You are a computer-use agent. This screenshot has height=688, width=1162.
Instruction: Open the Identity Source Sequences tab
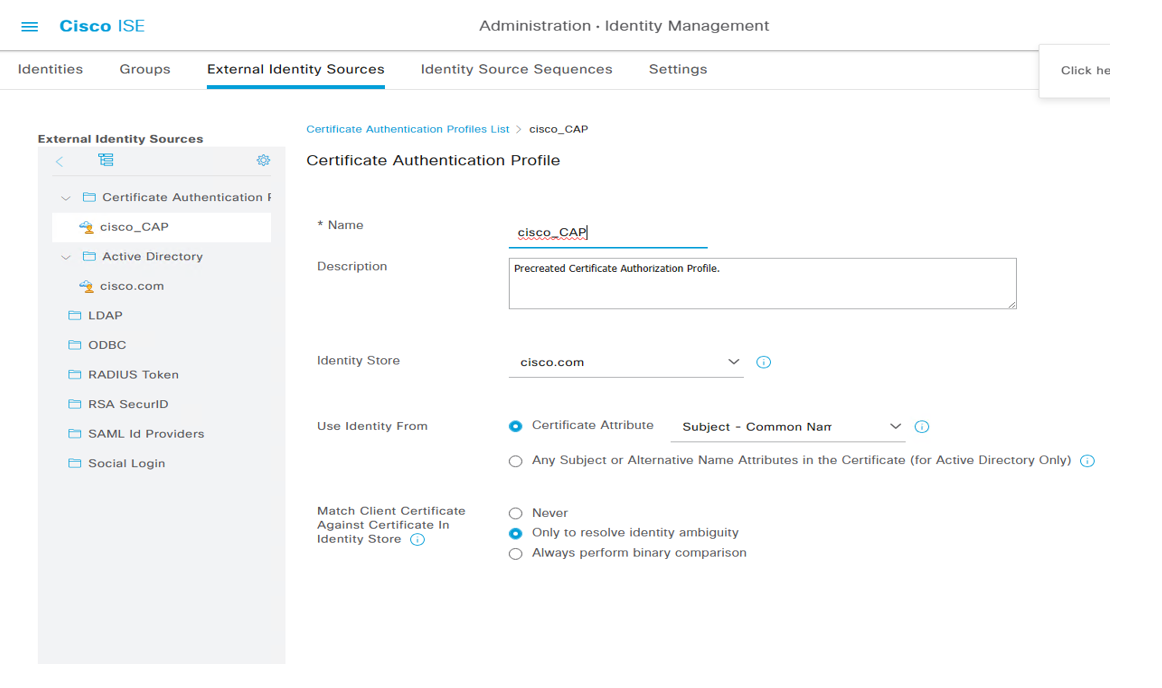[516, 69]
